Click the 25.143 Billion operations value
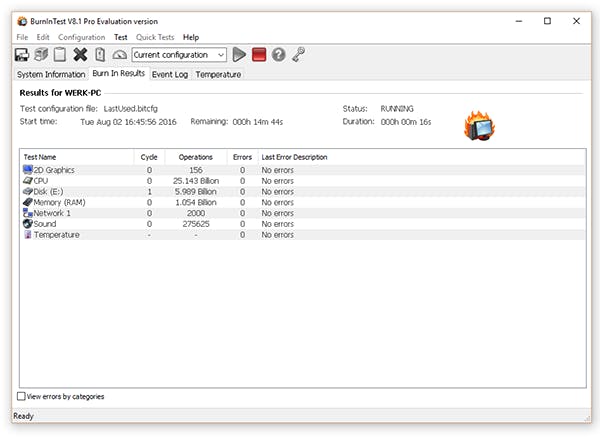This screenshot has width=600, height=437. 196,181
